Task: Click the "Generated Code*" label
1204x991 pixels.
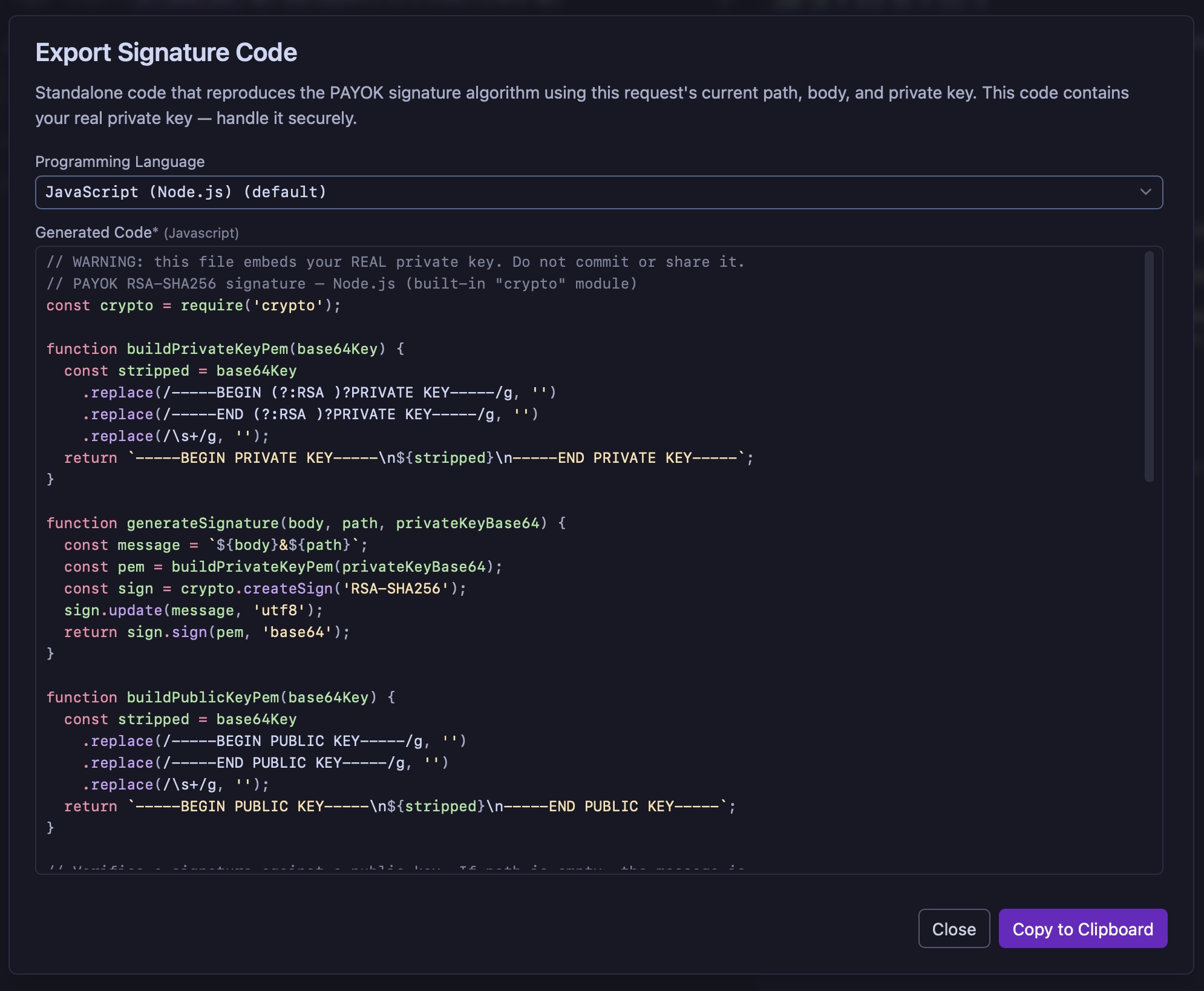Action: click(97, 232)
